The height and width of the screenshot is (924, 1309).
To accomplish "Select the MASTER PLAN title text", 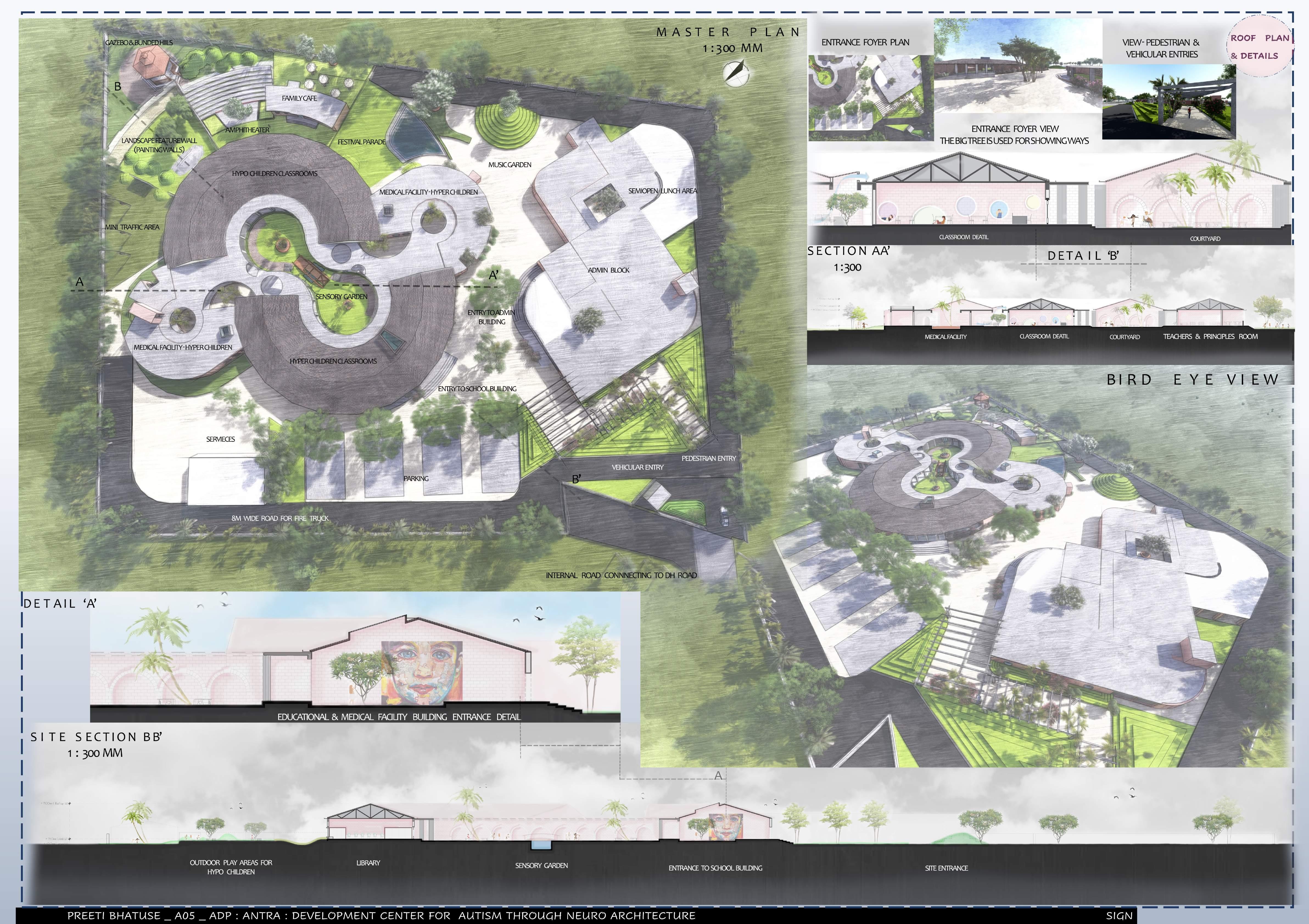I will click(728, 32).
